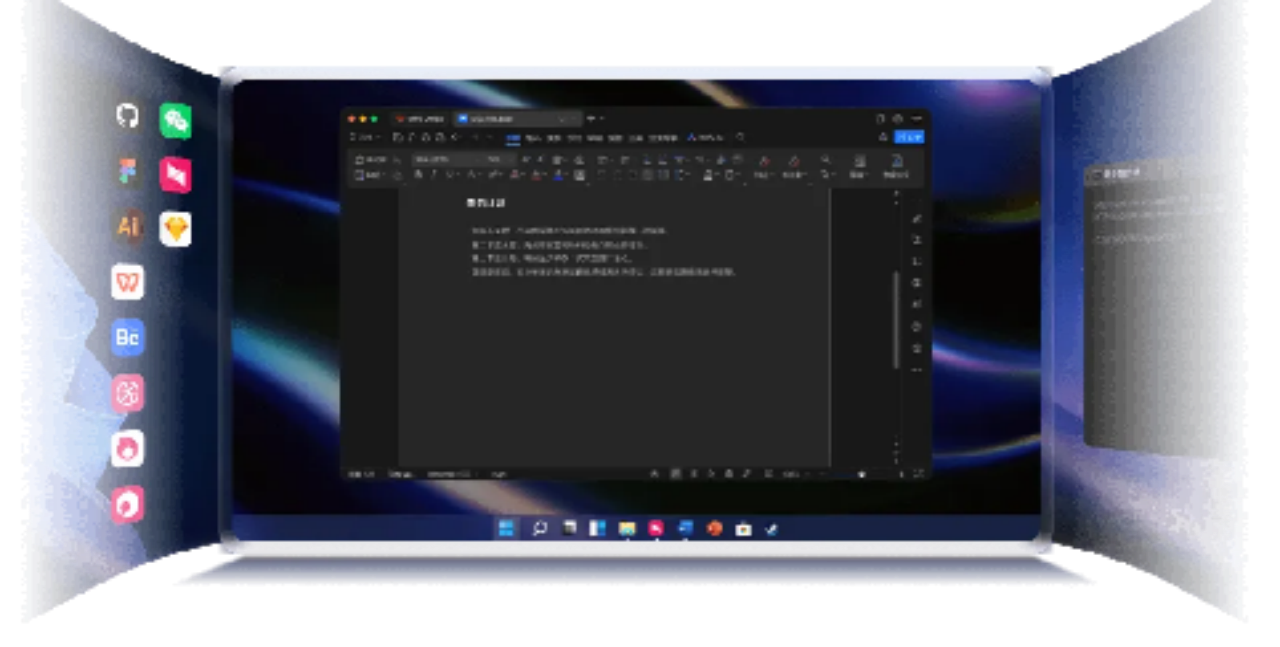The width and height of the screenshot is (1280, 647).
Task: Open the Sketch app icon
Action: [175, 229]
